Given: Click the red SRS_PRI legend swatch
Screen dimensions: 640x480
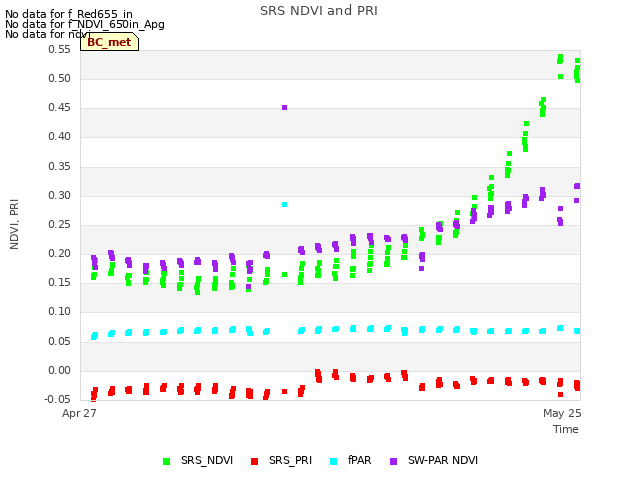Looking at the screenshot, I should pos(255,462).
